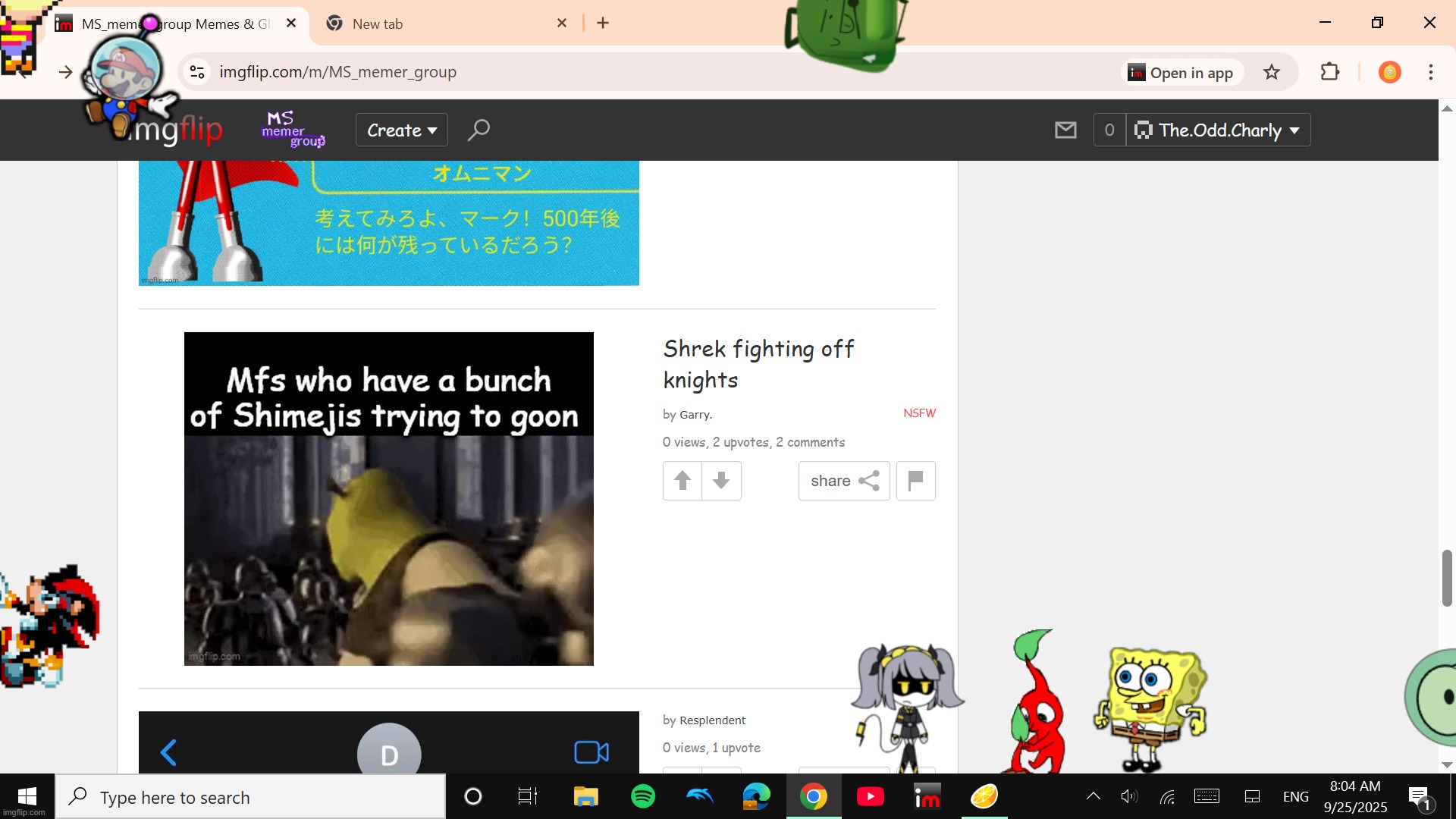Expand The.Odd.Charly user menu
Screen dimensions: 1456x819
coord(1218,130)
